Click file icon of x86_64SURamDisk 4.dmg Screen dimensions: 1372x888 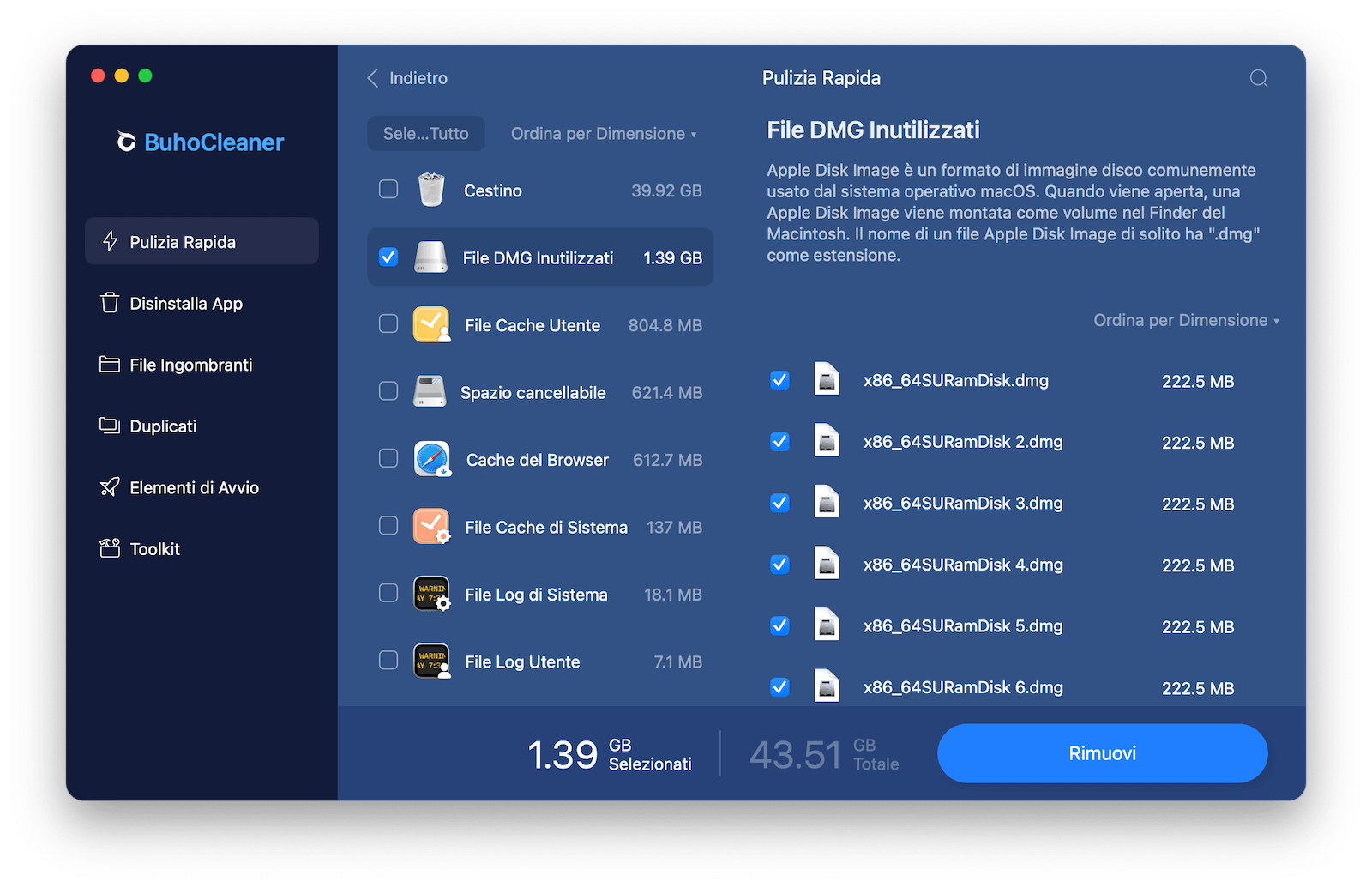click(x=827, y=564)
